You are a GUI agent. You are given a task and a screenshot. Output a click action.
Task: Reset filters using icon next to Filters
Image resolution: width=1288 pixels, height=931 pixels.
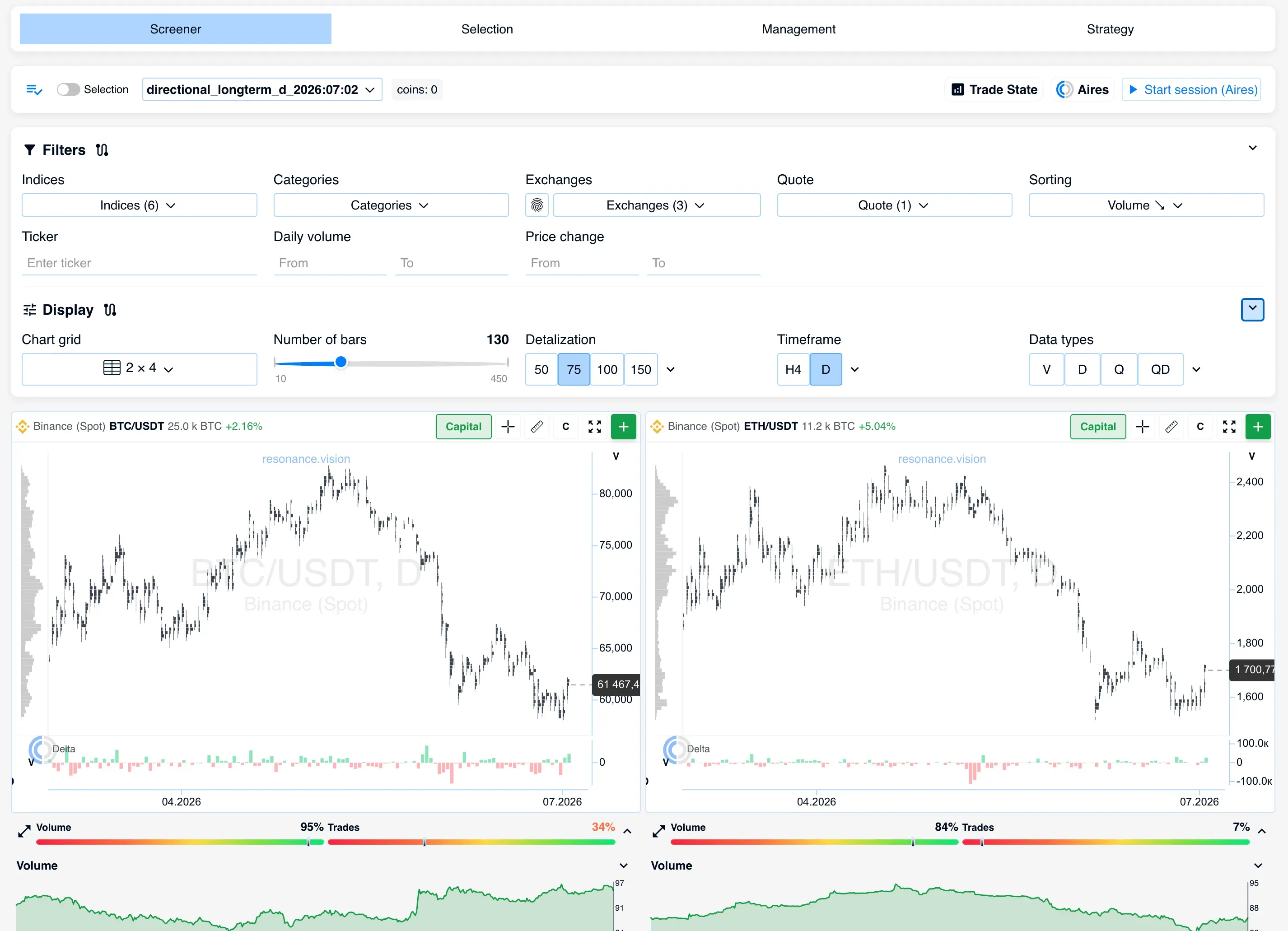[x=102, y=150]
